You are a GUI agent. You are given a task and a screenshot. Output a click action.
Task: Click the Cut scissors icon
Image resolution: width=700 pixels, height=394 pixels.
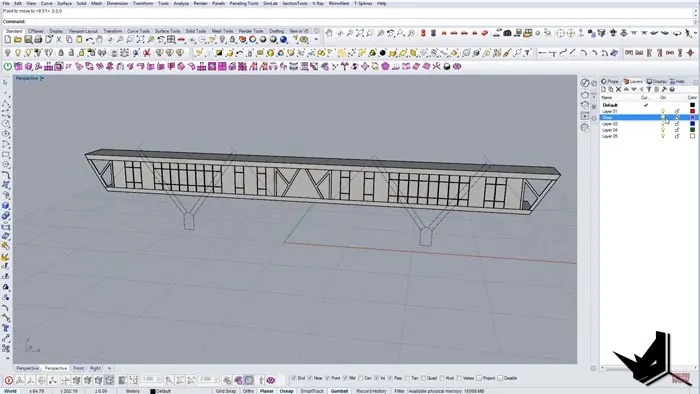58,40
